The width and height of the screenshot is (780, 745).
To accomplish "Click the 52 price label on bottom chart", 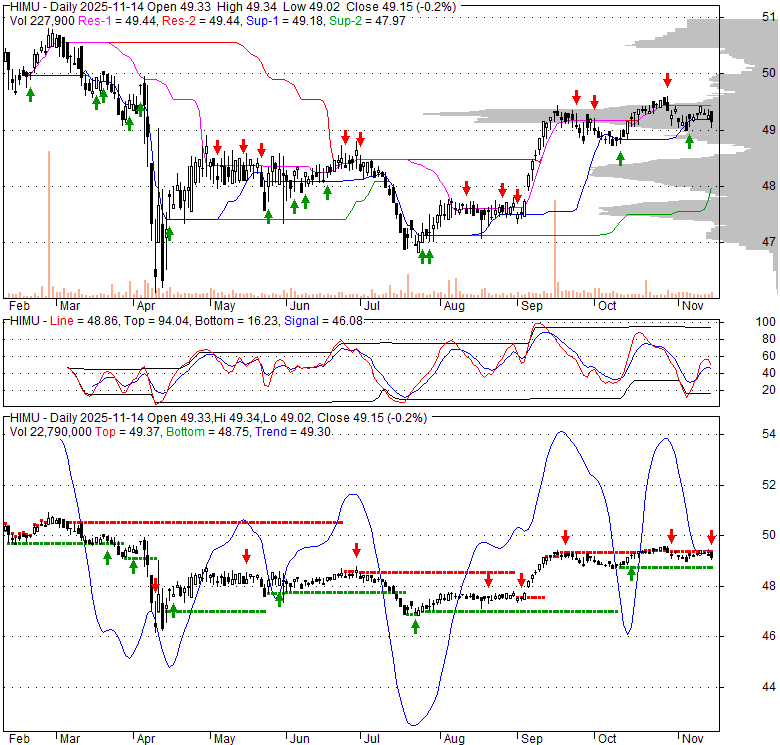I will point(769,484).
